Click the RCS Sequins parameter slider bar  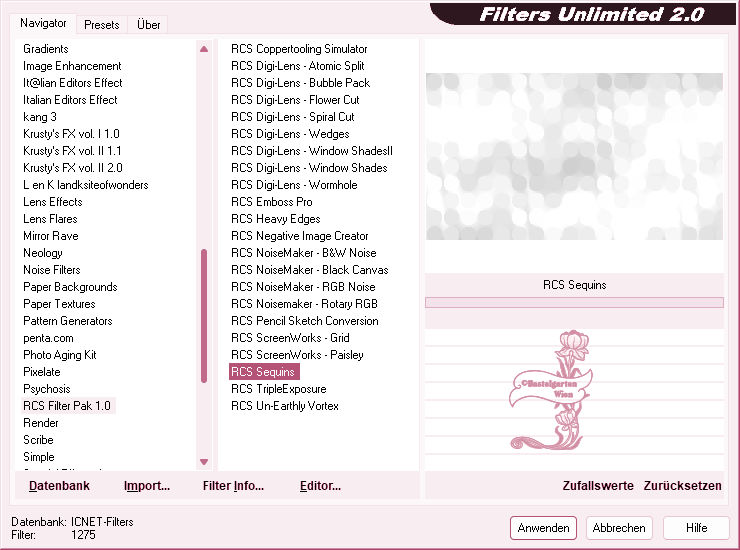coord(574,302)
